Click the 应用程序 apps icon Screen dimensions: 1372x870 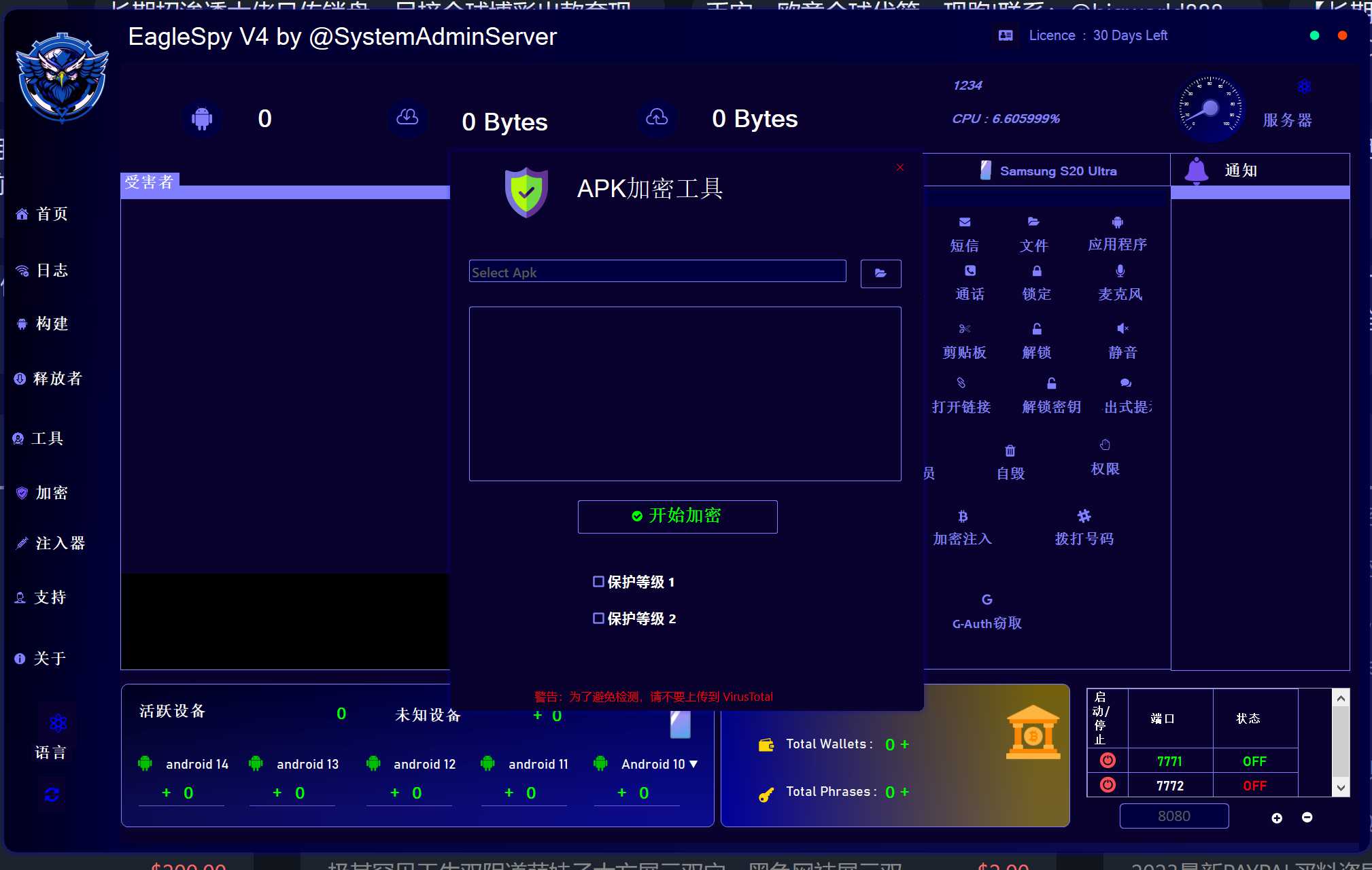[1118, 222]
